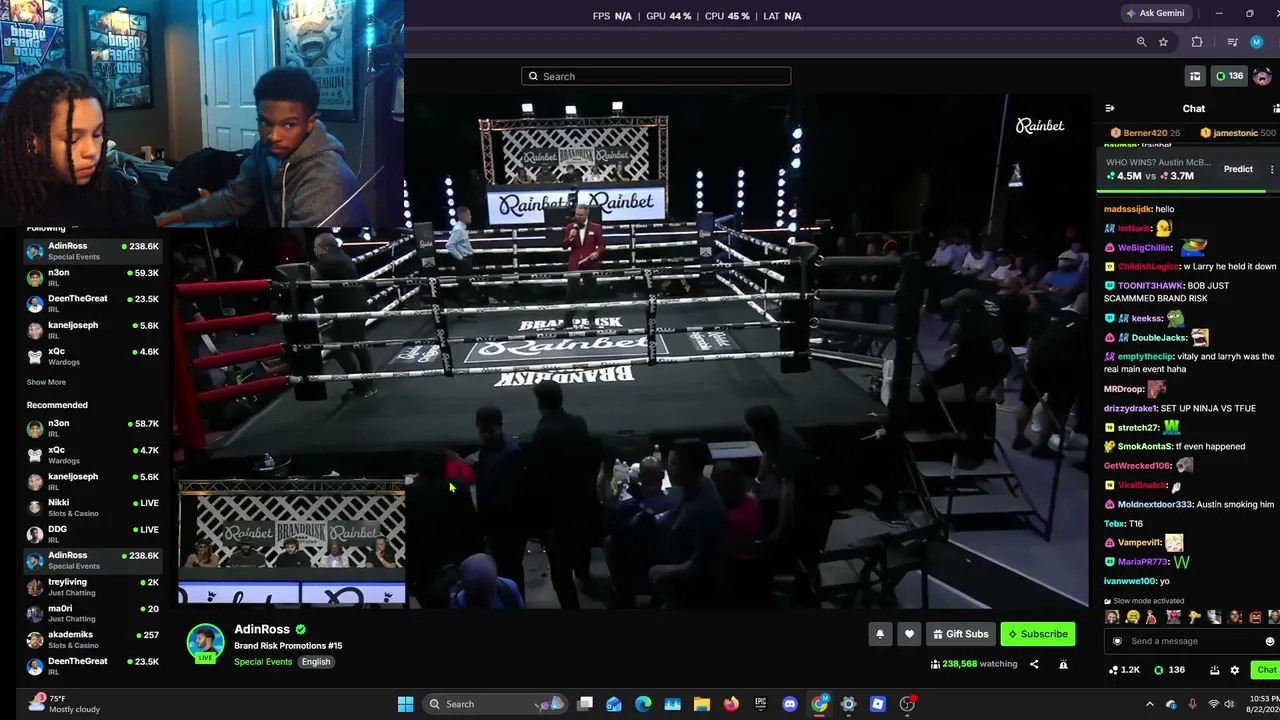Click the AdinRoss channel name heading

point(262,629)
